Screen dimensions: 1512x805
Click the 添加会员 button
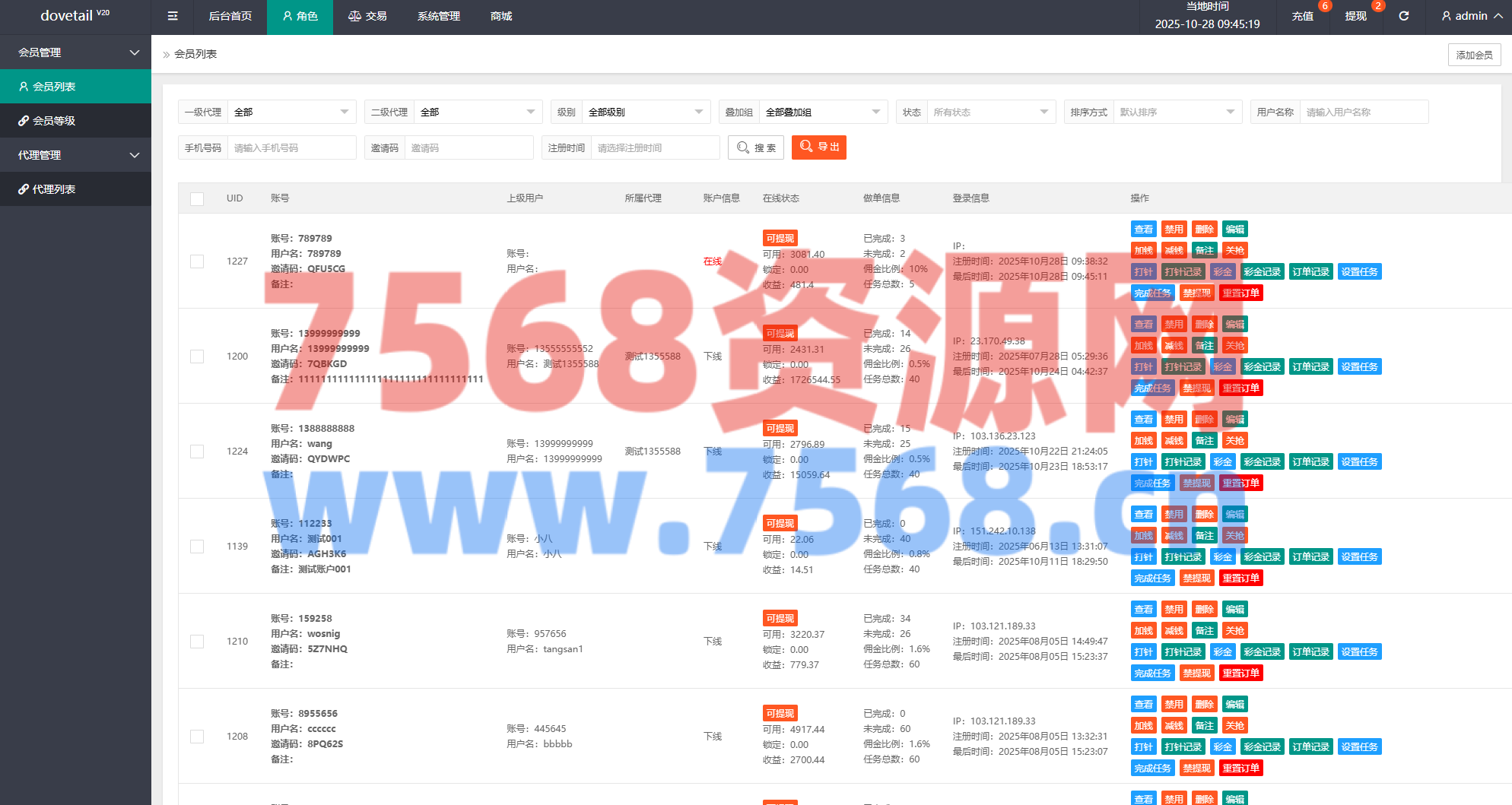tap(1473, 55)
